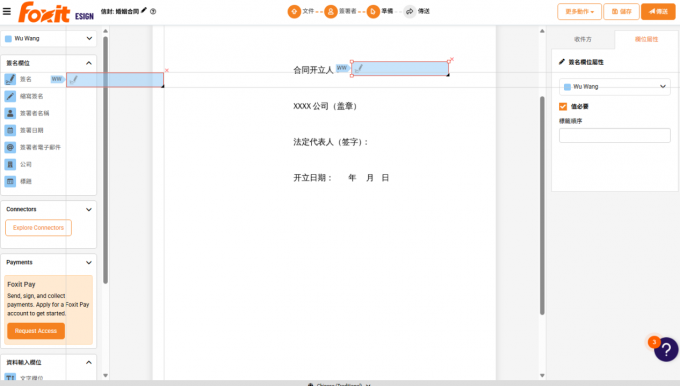This screenshot has height=386, width=680.
Task: Open the Wu Wang dropdown in properties panel
Action: pos(615,87)
